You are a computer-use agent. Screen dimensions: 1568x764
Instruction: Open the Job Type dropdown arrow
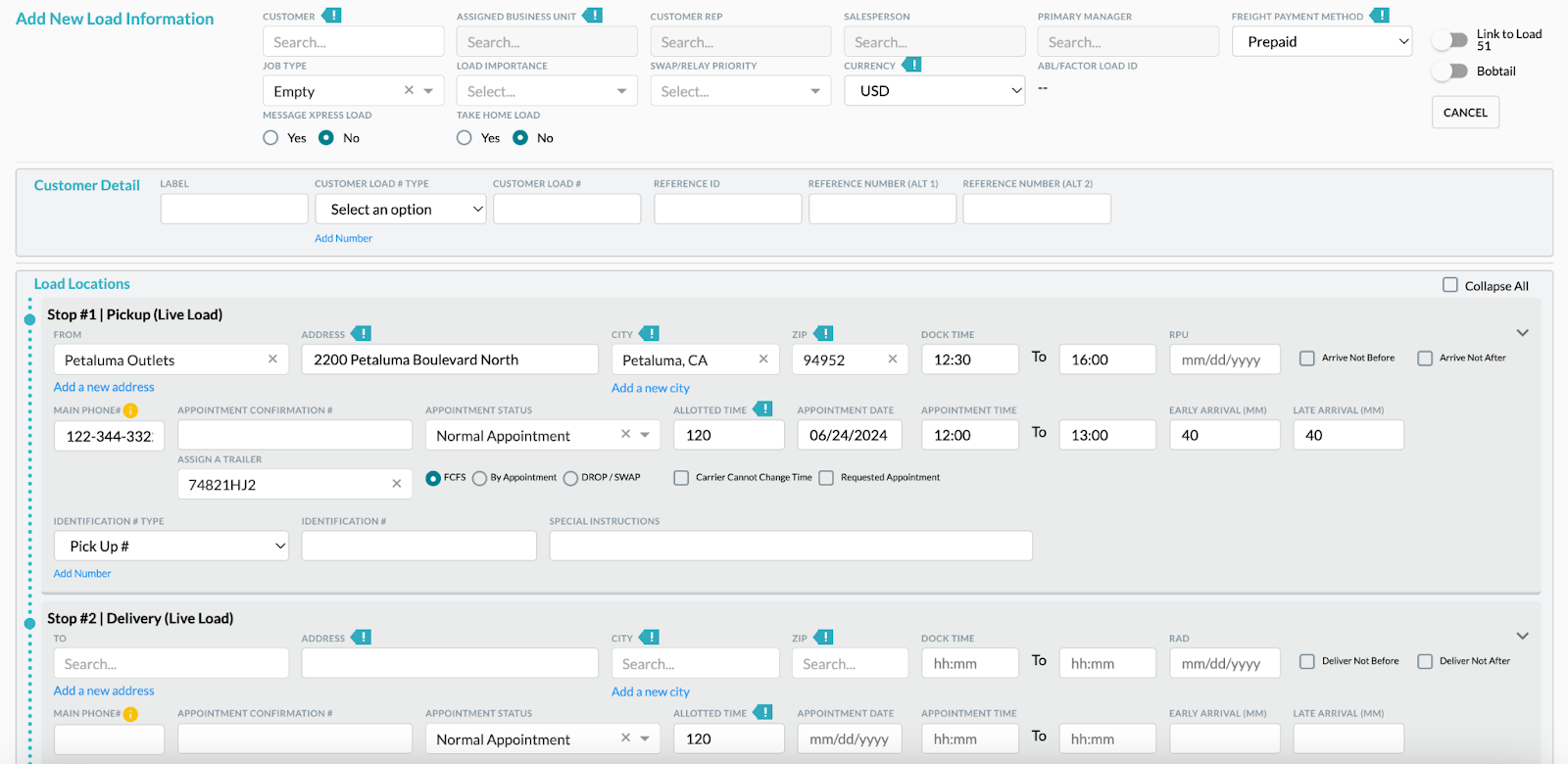coord(428,91)
